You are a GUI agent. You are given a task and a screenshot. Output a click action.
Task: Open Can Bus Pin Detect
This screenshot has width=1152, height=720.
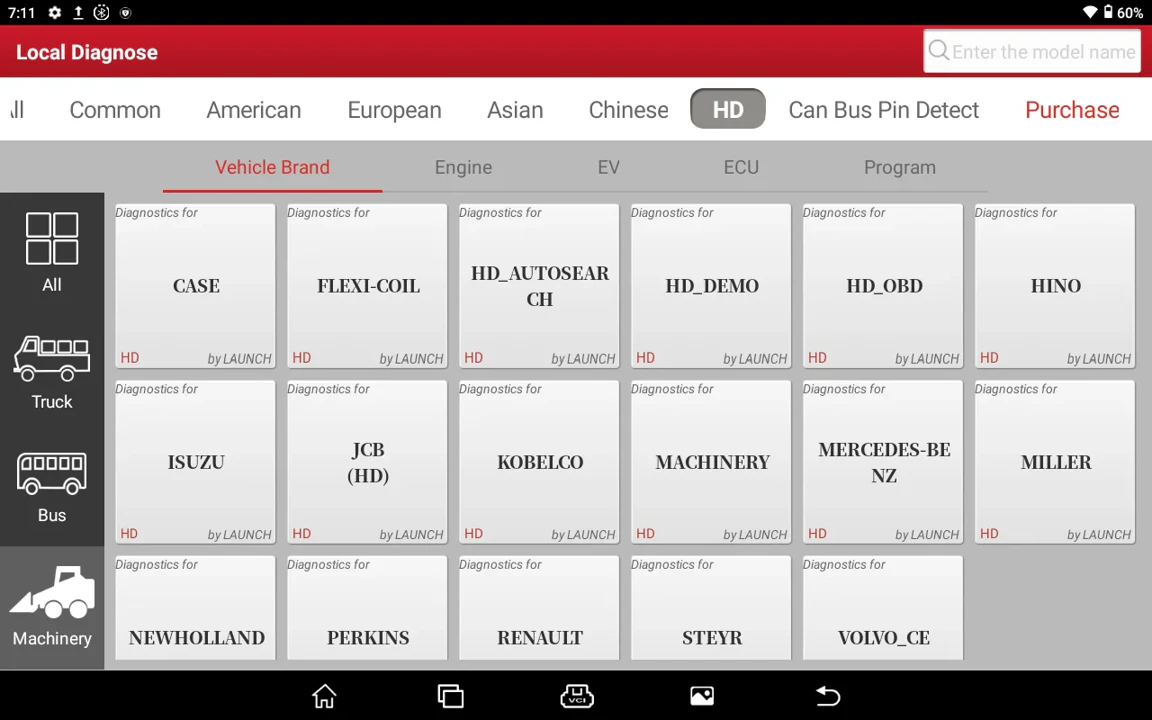(884, 110)
